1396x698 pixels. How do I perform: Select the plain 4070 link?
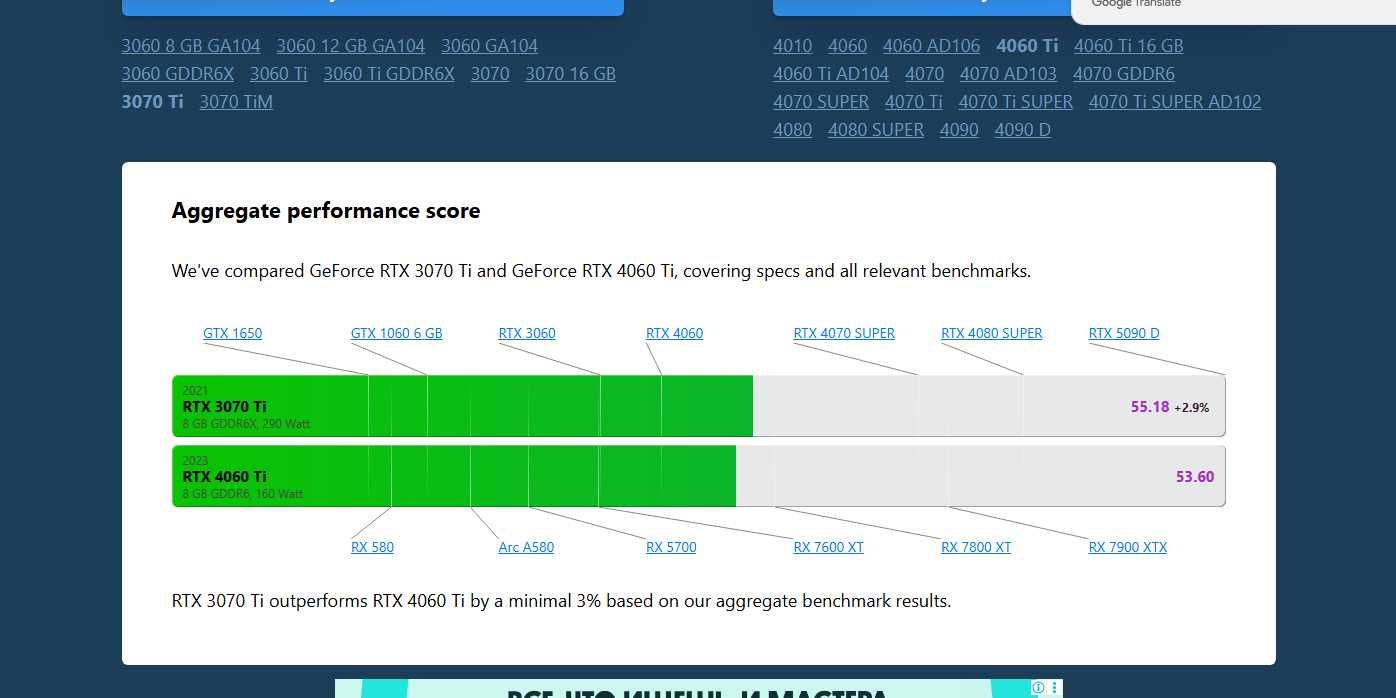point(925,74)
